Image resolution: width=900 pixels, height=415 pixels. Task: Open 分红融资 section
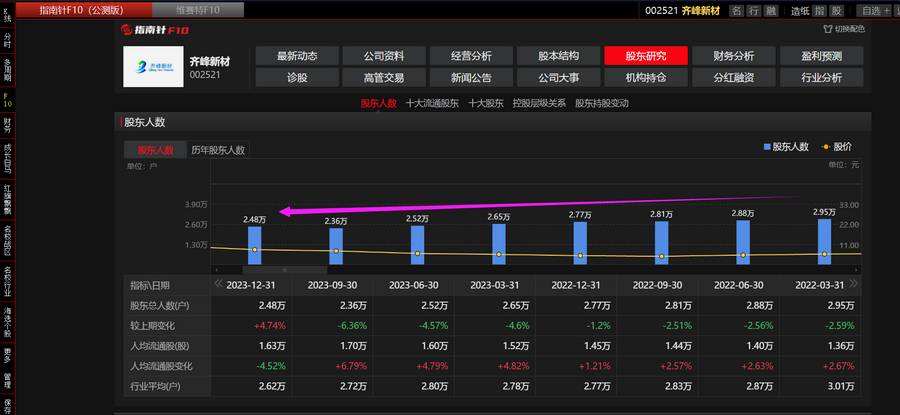point(734,77)
